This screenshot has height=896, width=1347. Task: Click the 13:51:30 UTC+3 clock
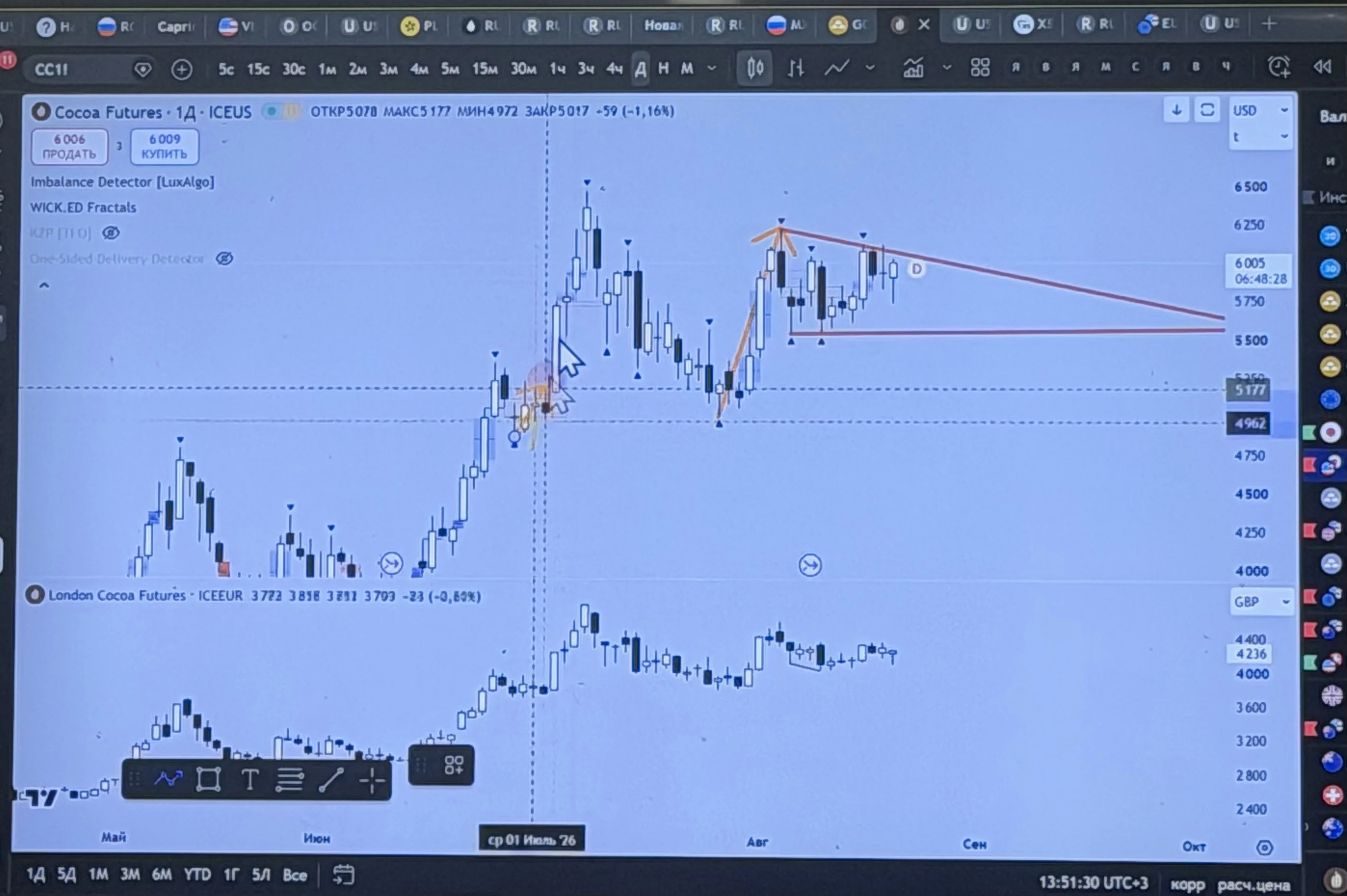pyautogui.click(x=1093, y=884)
